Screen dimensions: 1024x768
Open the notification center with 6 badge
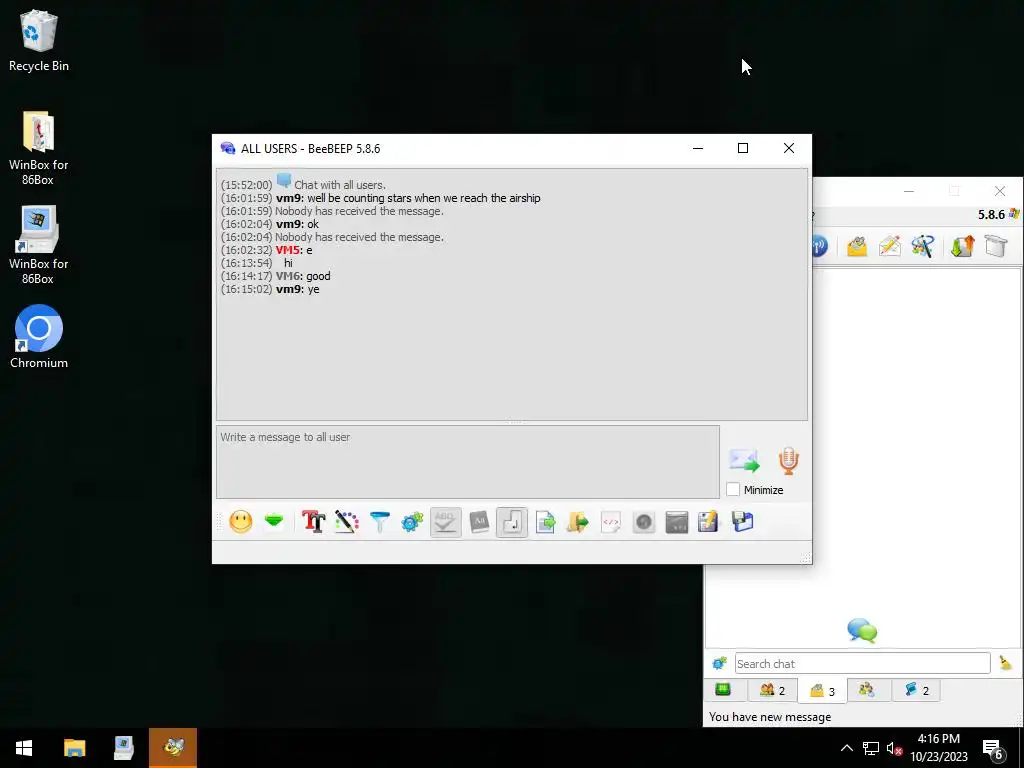coord(993,749)
